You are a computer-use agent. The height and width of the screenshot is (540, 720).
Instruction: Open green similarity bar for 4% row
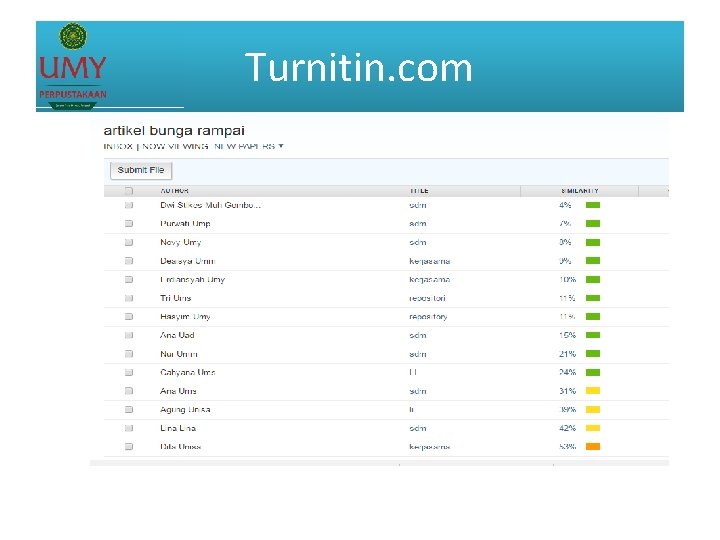(593, 205)
